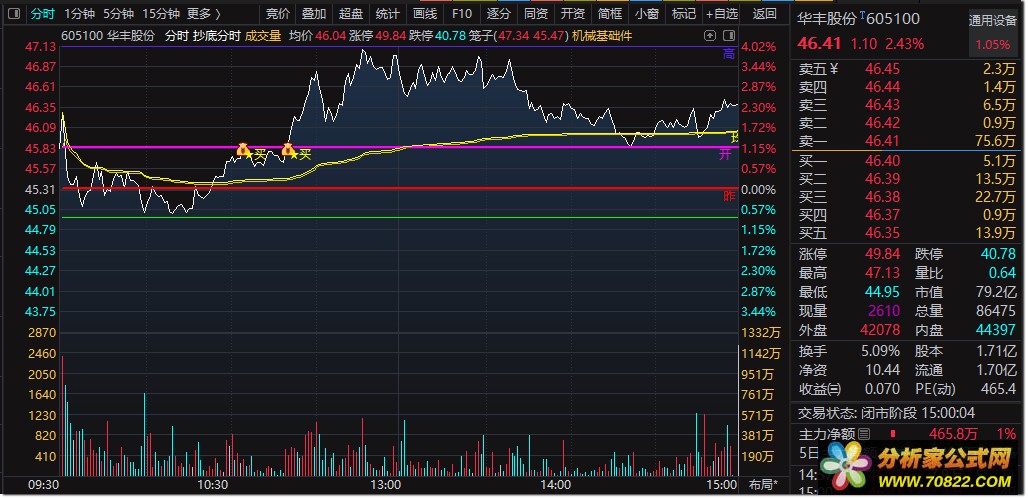
Task: Click the 最高 value 47.13
Action: [882, 273]
